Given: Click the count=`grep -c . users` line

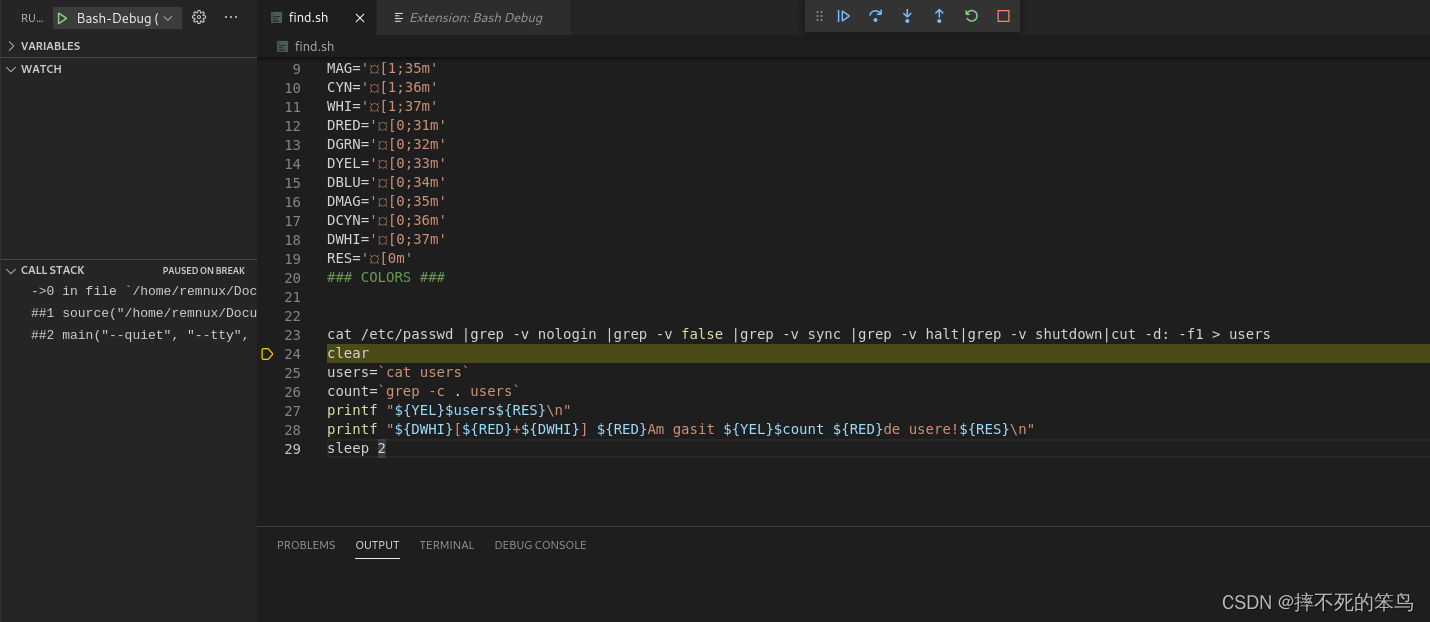Looking at the screenshot, I should (424, 391).
